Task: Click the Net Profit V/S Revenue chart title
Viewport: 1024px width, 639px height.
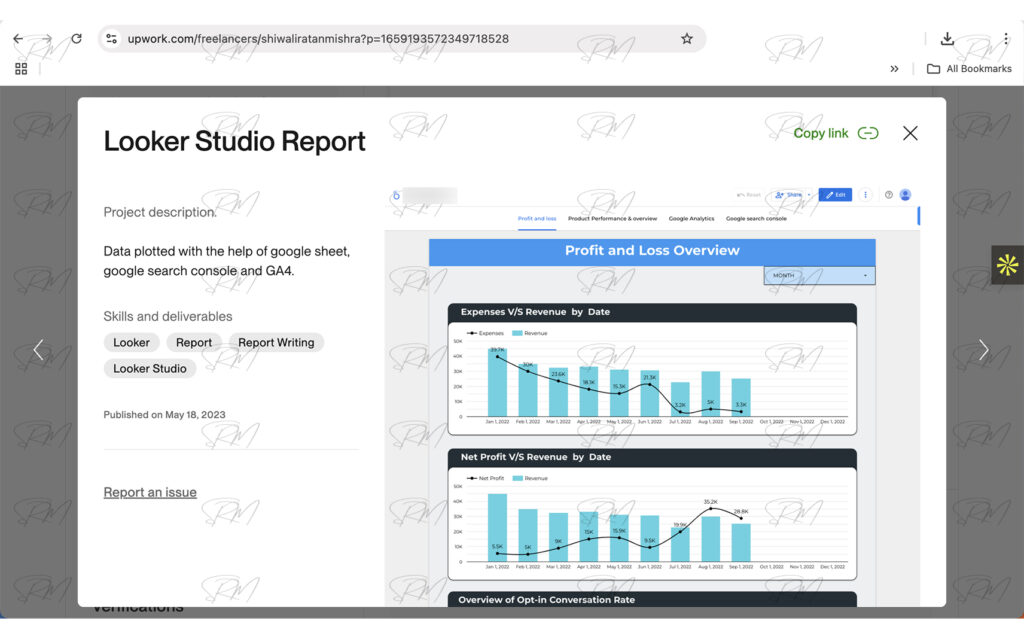Action: pyautogui.click(x=536, y=457)
